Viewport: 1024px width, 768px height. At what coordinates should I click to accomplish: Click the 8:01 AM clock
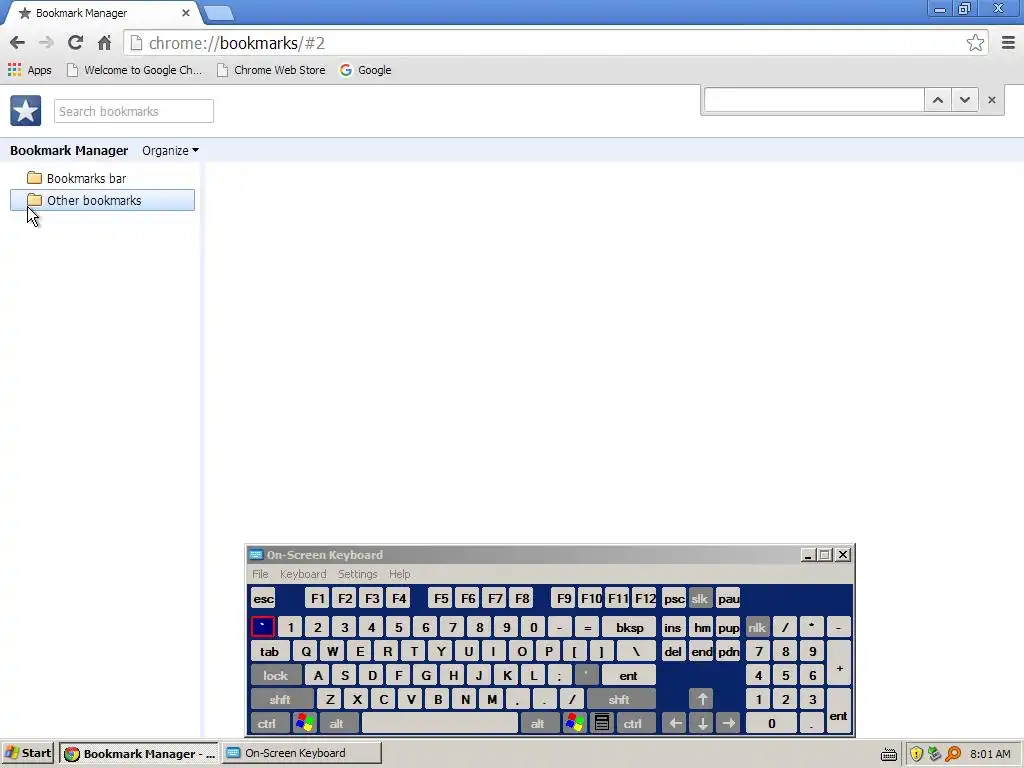pyautogui.click(x=990, y=754)
